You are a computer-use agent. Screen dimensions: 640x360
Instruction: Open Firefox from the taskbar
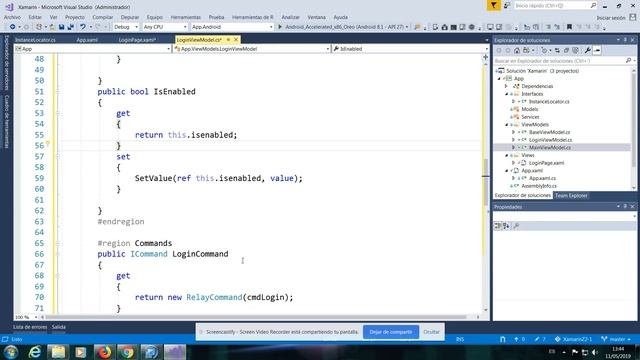click(x=104, y=352)
